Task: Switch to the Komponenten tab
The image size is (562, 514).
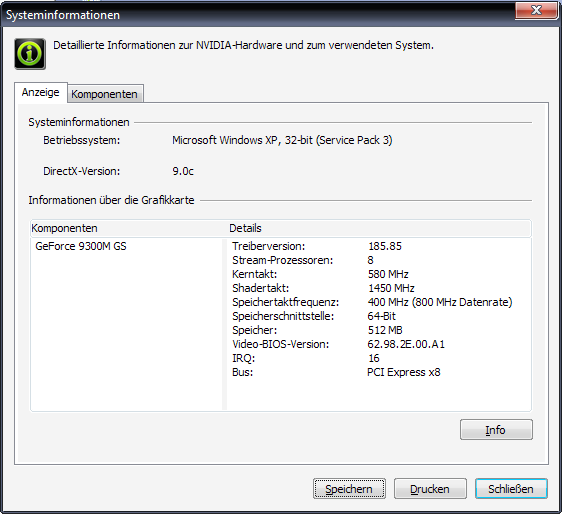Action: click(x=105, y=94)
